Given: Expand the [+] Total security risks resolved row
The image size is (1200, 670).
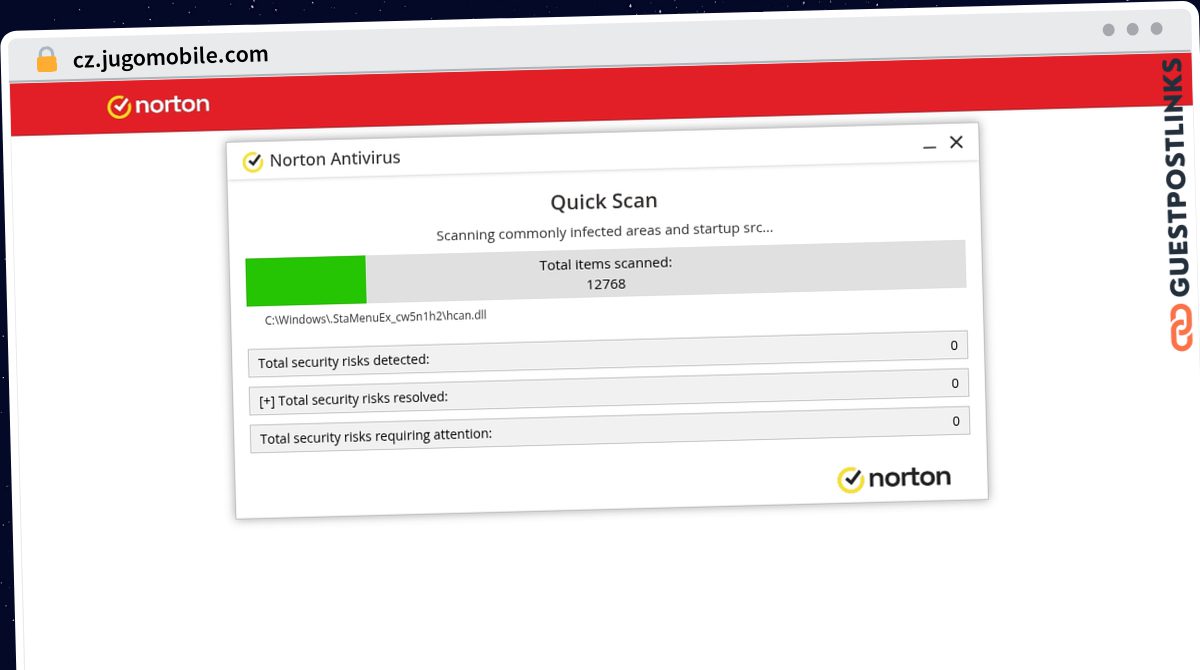Looking at the screenshot, I should pyautogui.click(x=609, y=391).
